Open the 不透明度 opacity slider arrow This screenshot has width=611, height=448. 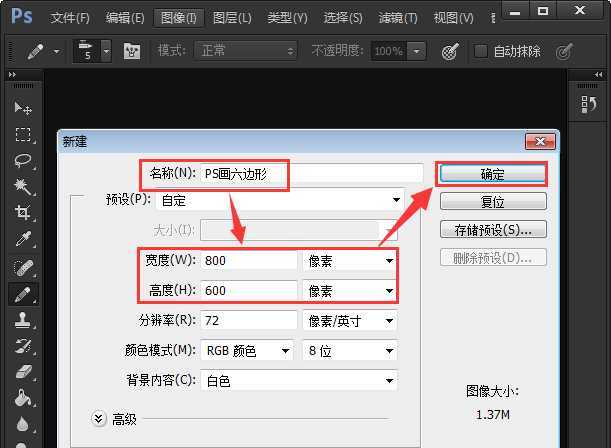click(x=417, y=51)
